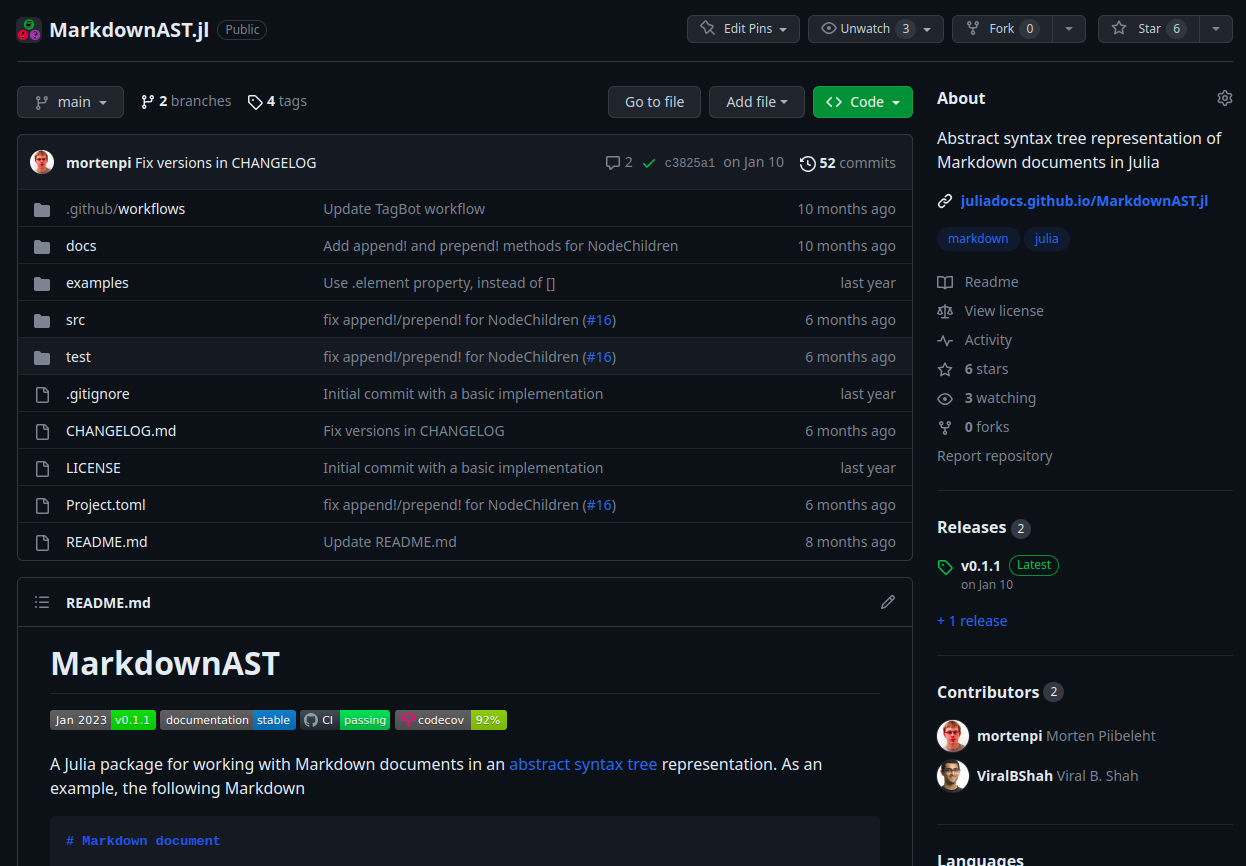The width and height of the screenshot is (1246, 866).
Task: Open the Unwatch notifications dropdown
Action: coord(876,29)
